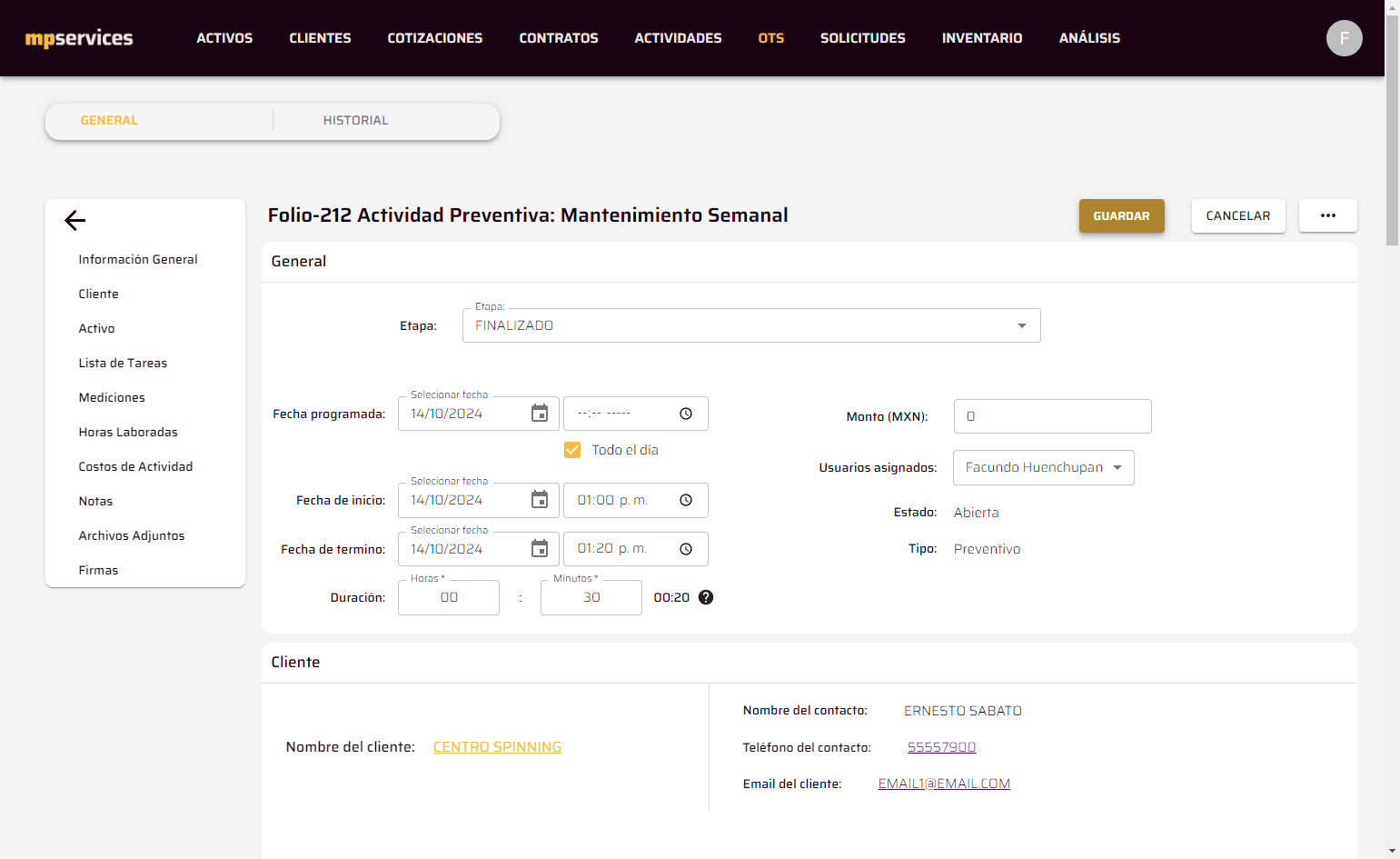The image size is (1400, 859).
Task: Click the Horas duration input field
Action: (x=449, y=597)
